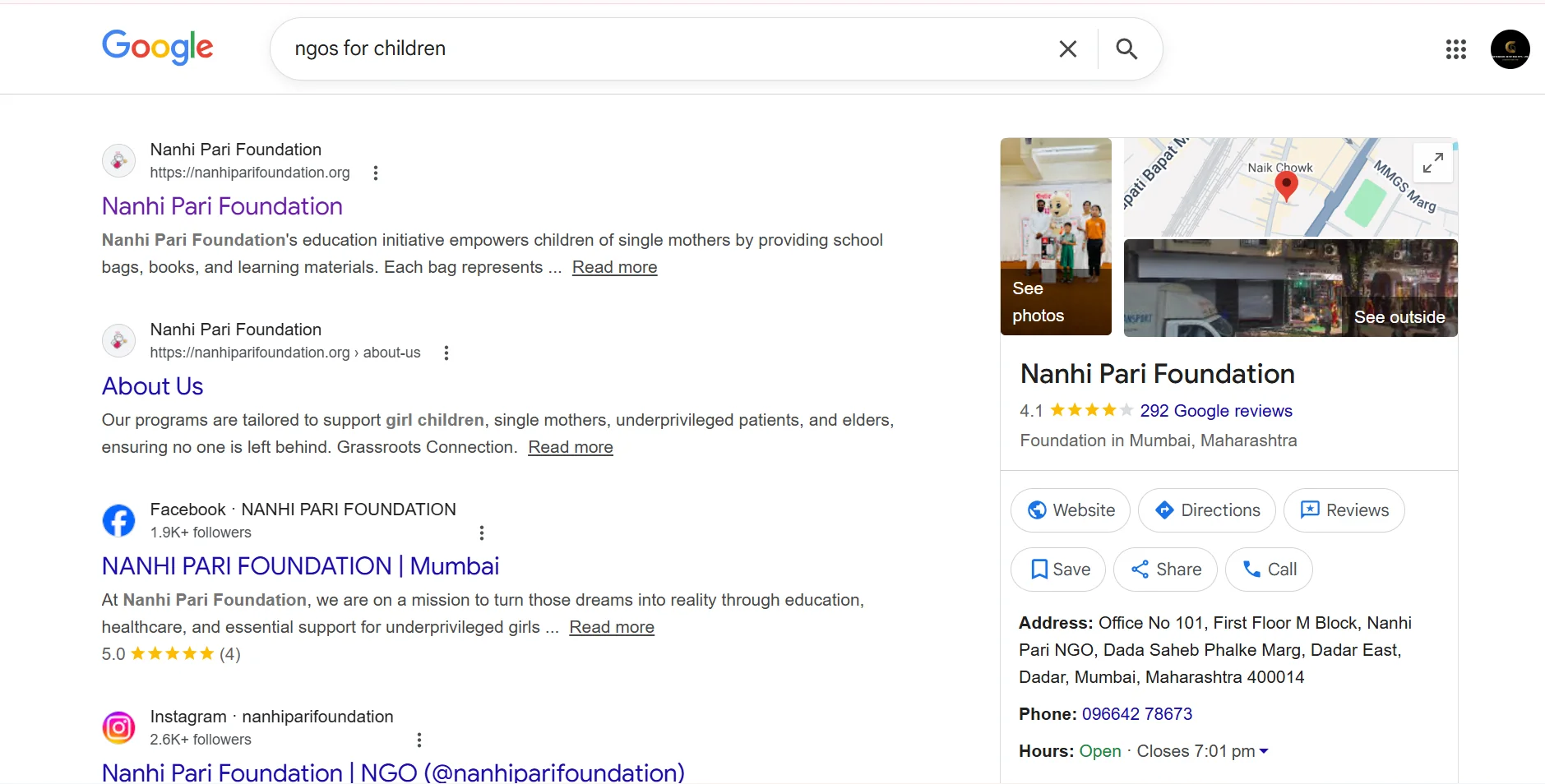Open 292 Google reviews link
Image resolution: width=1545 pixels, height=784 pixels.
pyautogui.click(x=1216, y=411)
